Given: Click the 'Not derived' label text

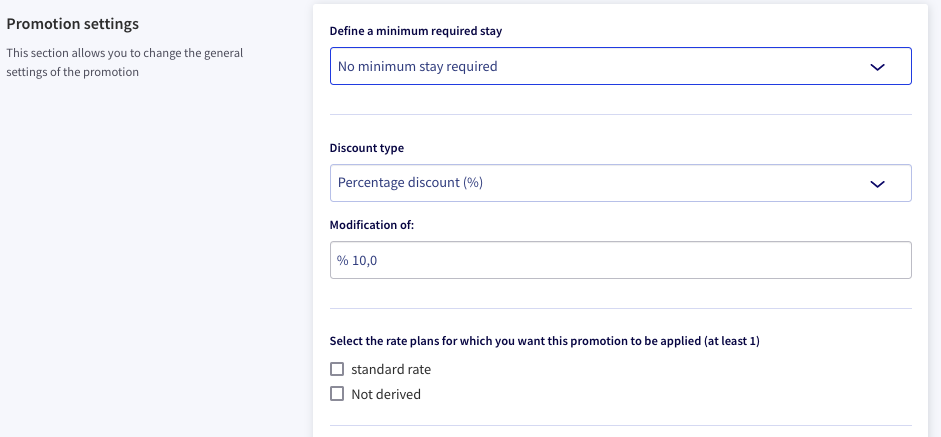Looking at the screenshot, I should coord(386,394).
